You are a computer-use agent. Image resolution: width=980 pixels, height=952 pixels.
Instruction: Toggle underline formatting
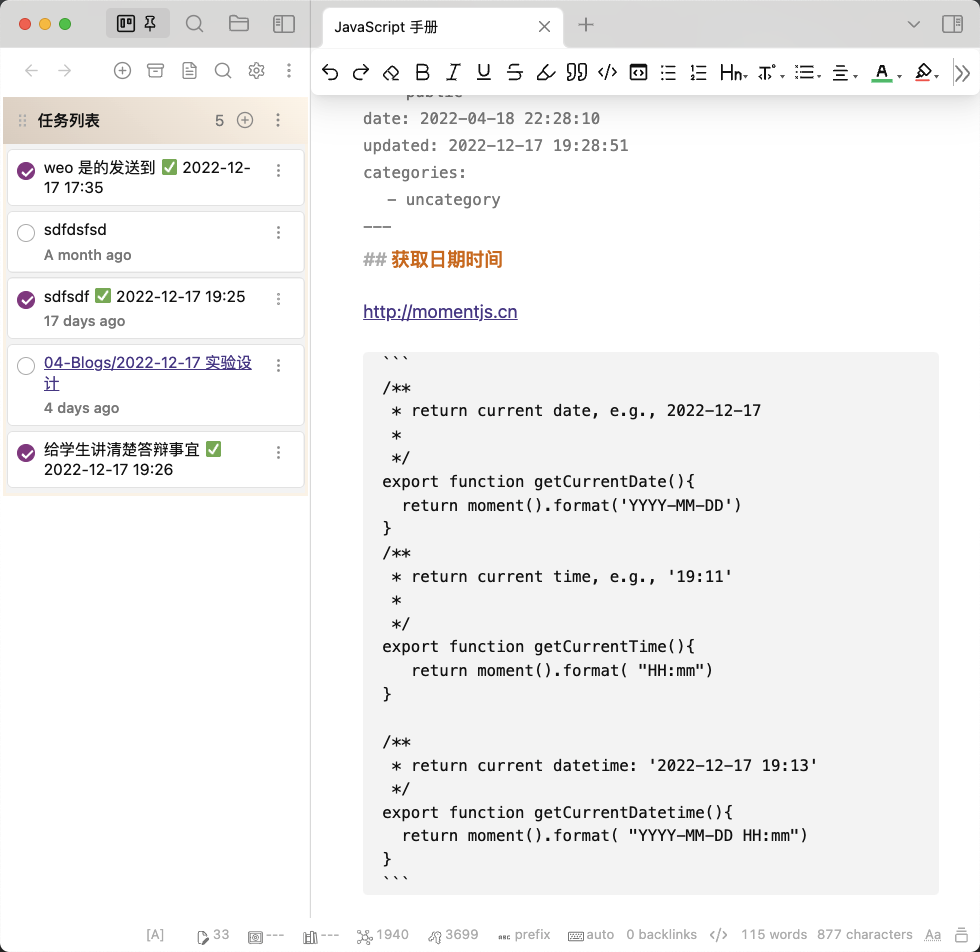coord(484,73)
